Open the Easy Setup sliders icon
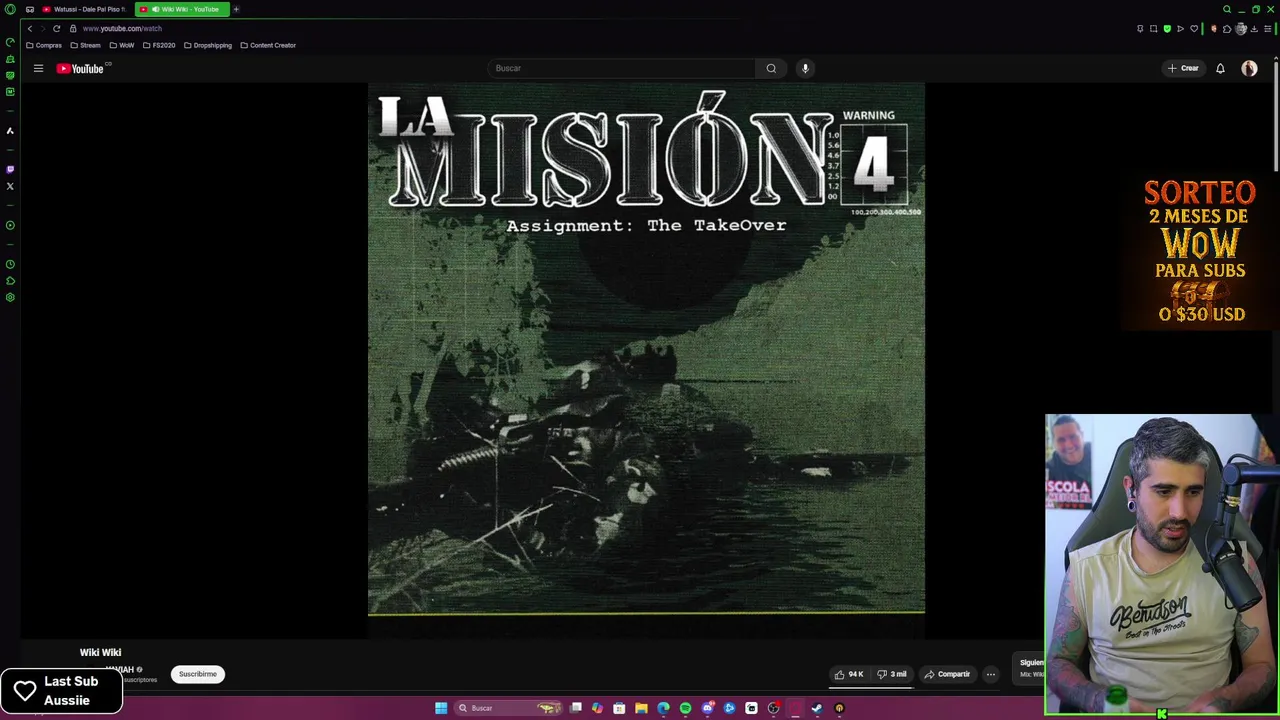Screen dimensions: 1280x720 click(1267, 28)
